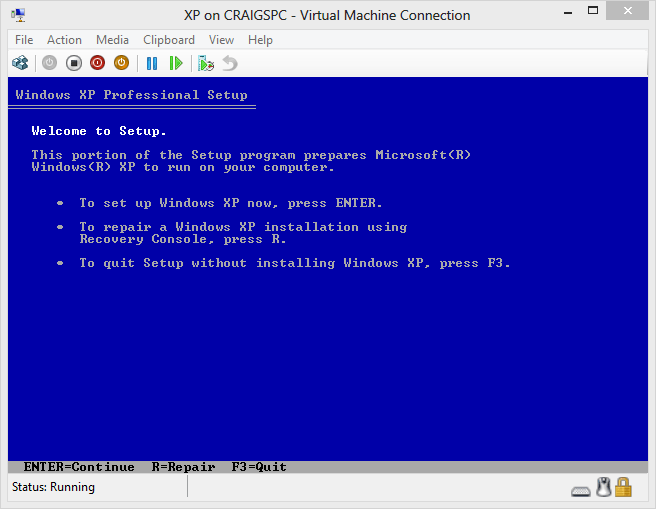
Task: Open the Help menu
Action: point(260,40)
